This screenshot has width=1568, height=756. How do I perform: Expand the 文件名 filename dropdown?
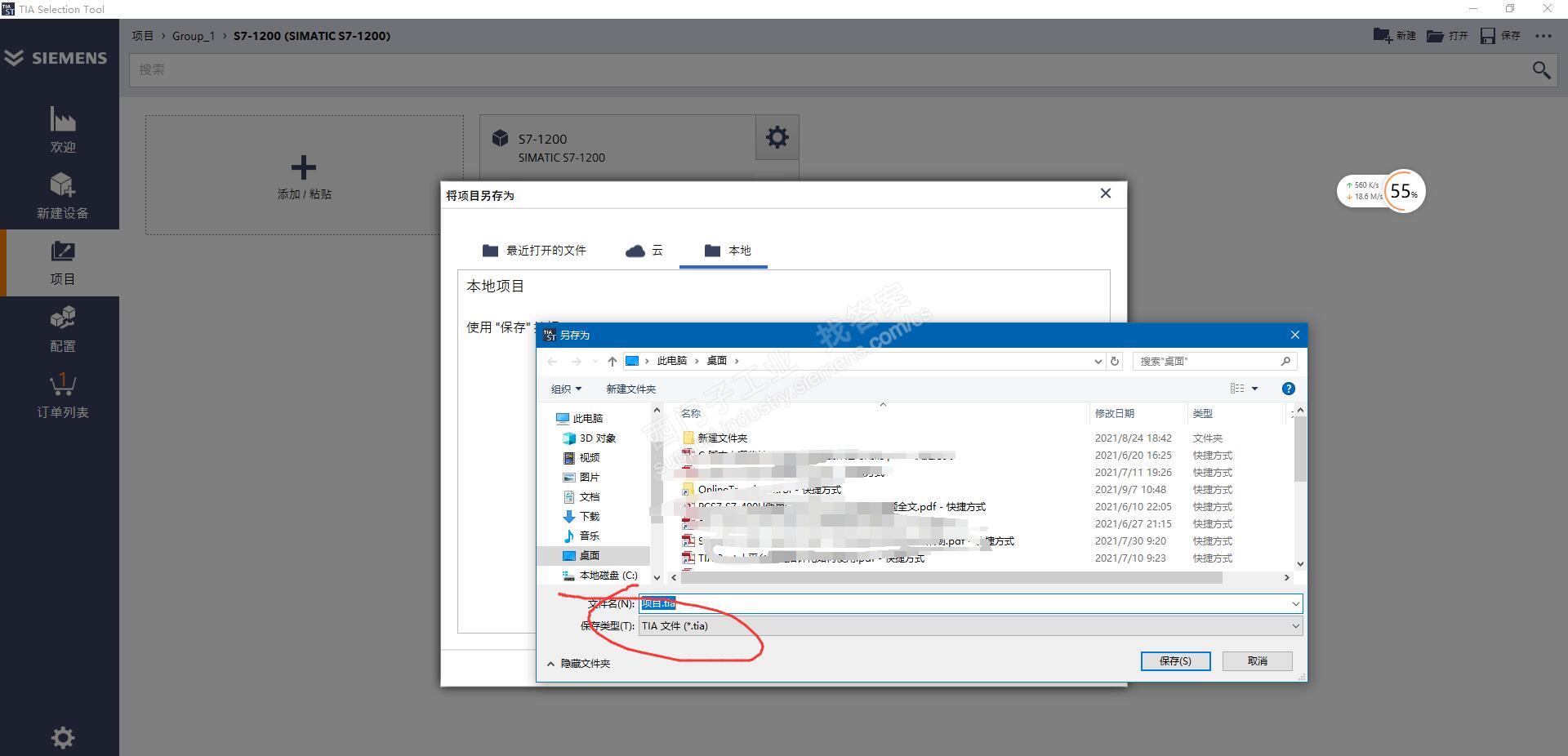tap(1295, 604)
